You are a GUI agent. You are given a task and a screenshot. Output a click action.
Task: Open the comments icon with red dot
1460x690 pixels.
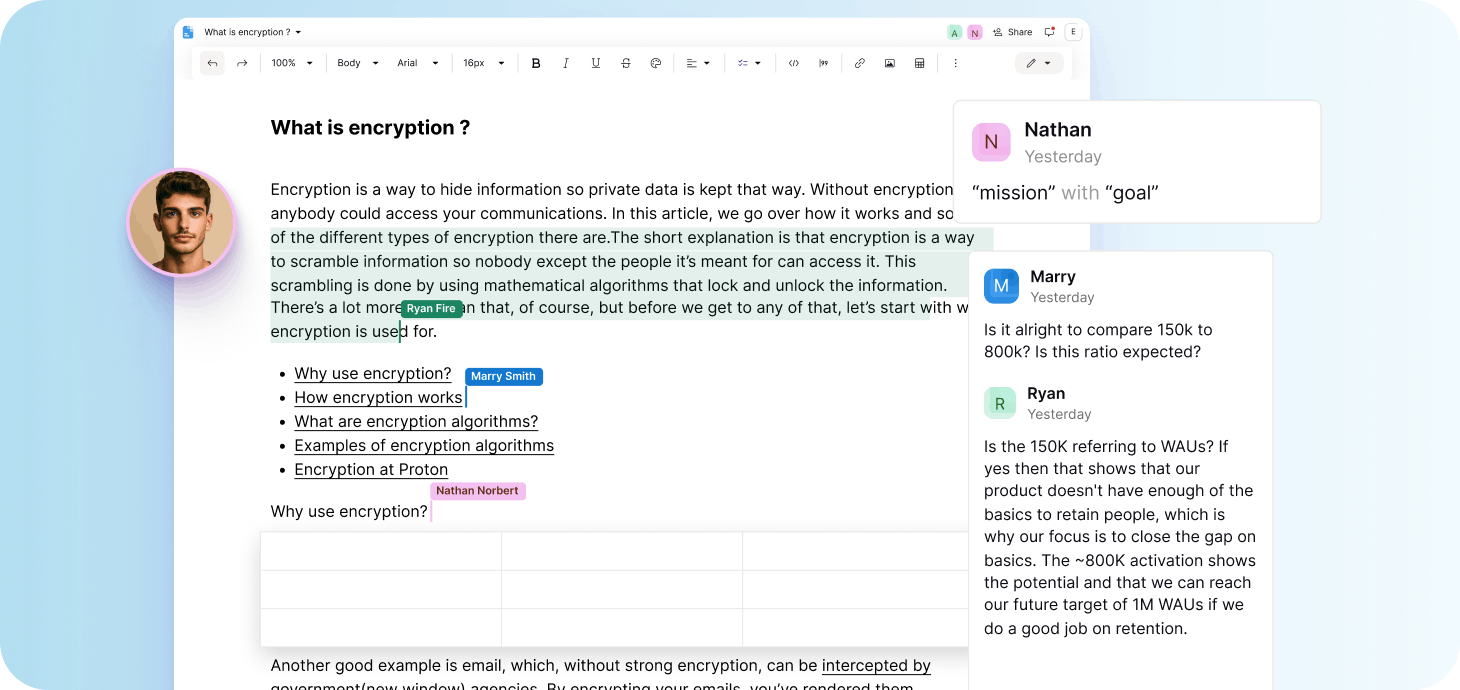click(x=1049, y=32)
